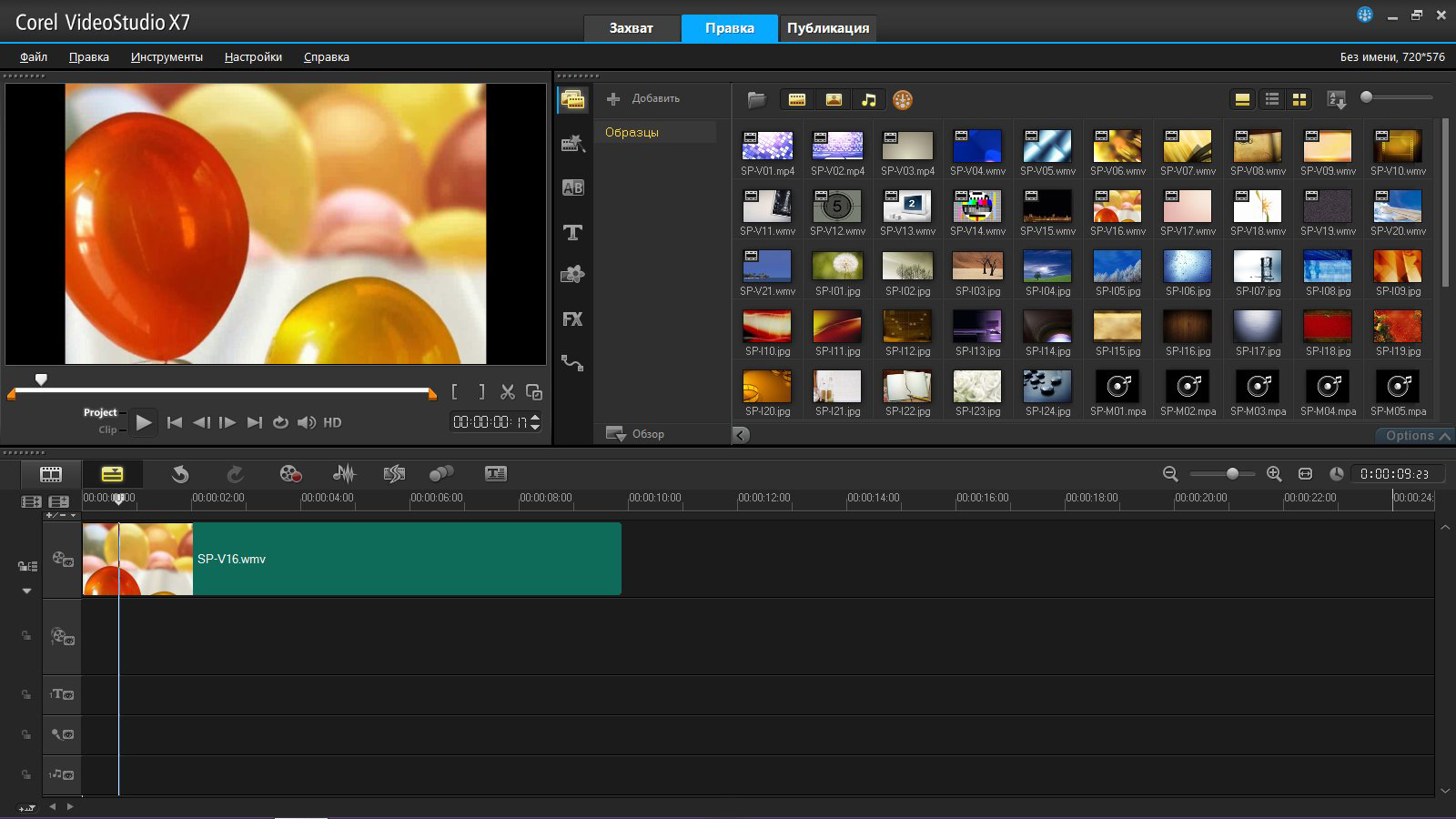
Task: Collapse the library folder panel arrow
Action: [741, 435]
